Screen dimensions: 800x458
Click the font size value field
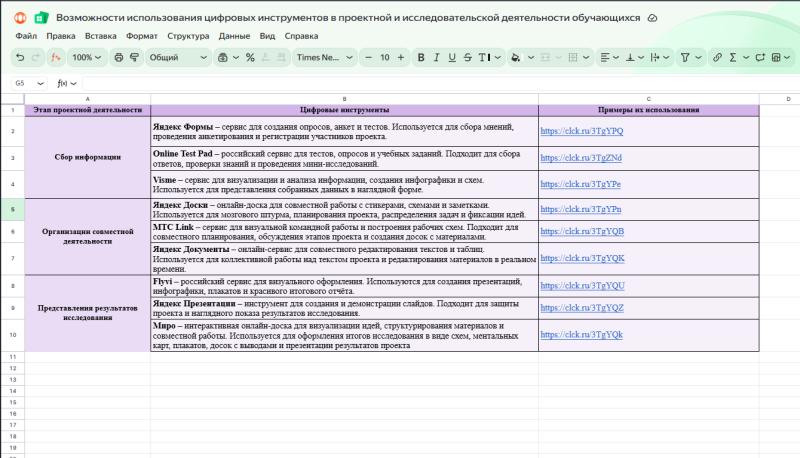pyautogui.click(x=385, y=58)
